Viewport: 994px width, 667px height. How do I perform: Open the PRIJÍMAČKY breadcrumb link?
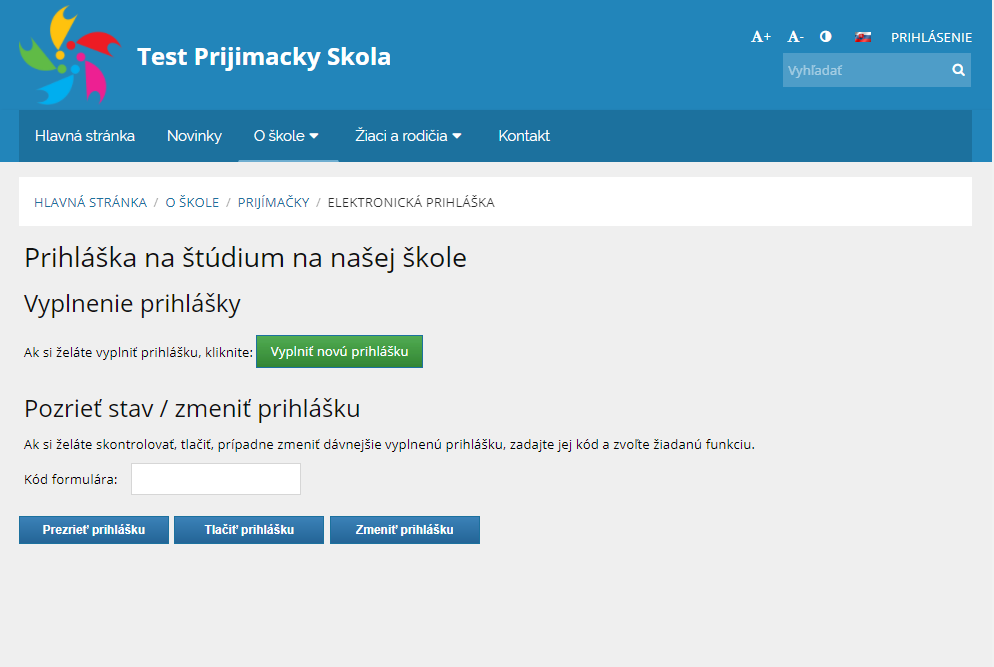[x=273, y=202]
